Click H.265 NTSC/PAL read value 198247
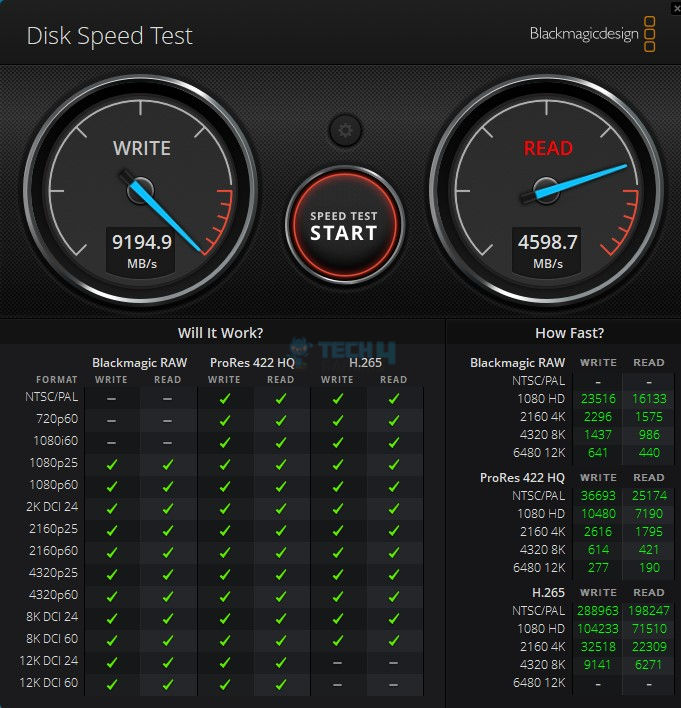 tap(649, 611)
